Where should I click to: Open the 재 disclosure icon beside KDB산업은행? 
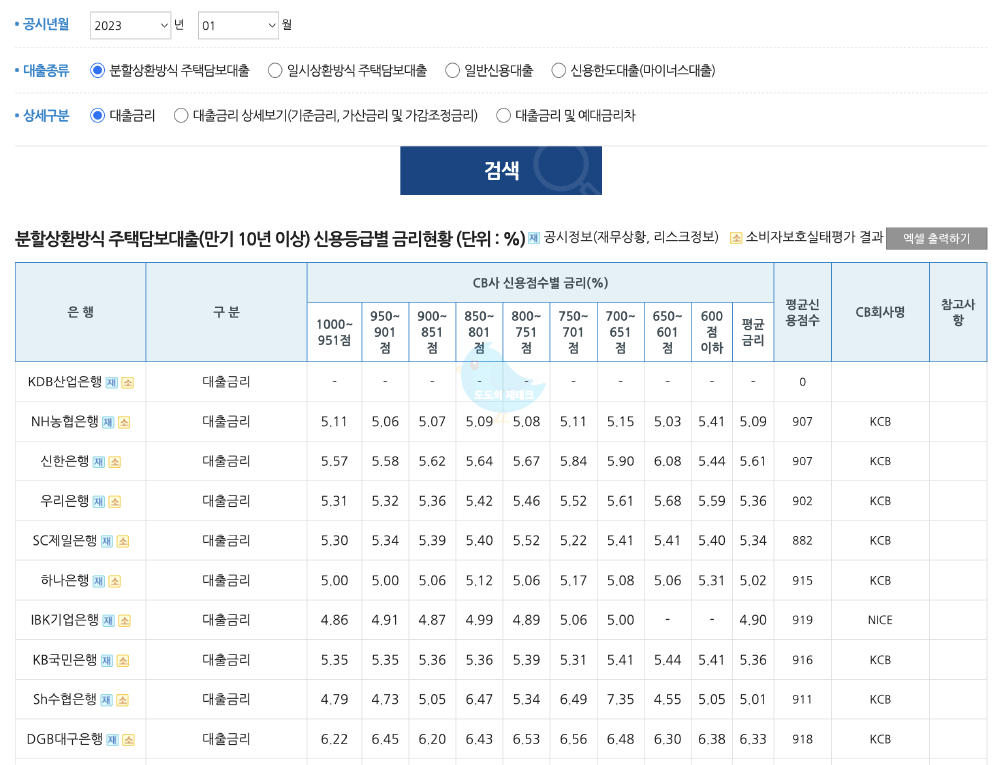coord(110,383)
